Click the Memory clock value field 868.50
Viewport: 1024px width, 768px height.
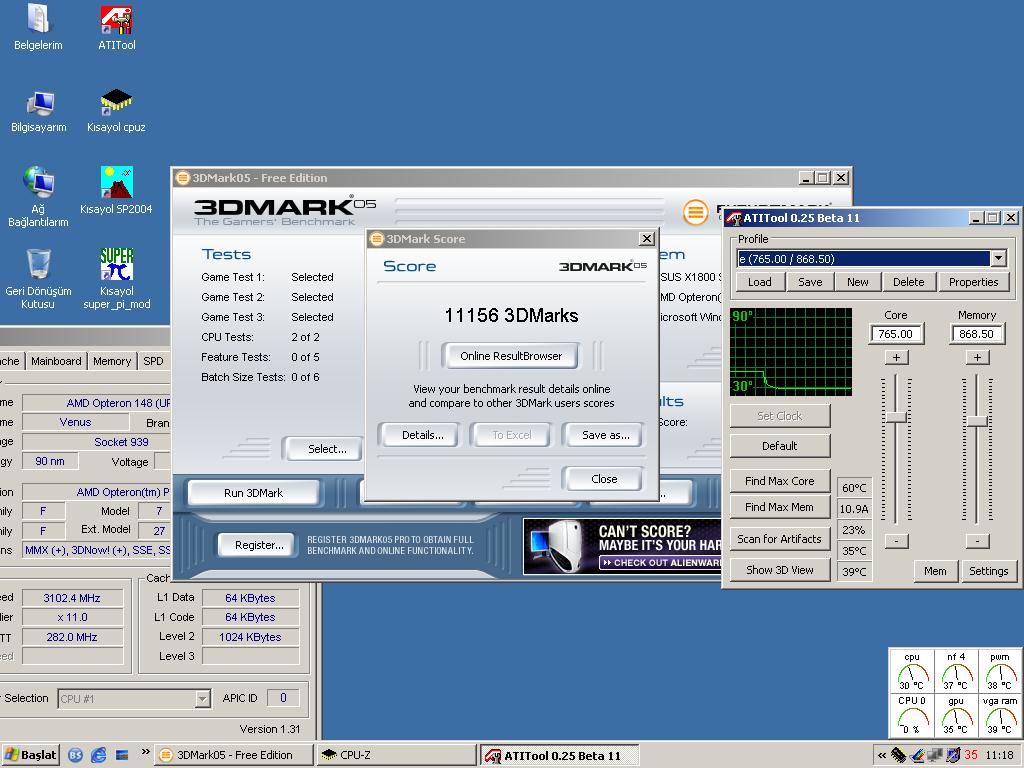pyautogui.click(x=977, y=334)
